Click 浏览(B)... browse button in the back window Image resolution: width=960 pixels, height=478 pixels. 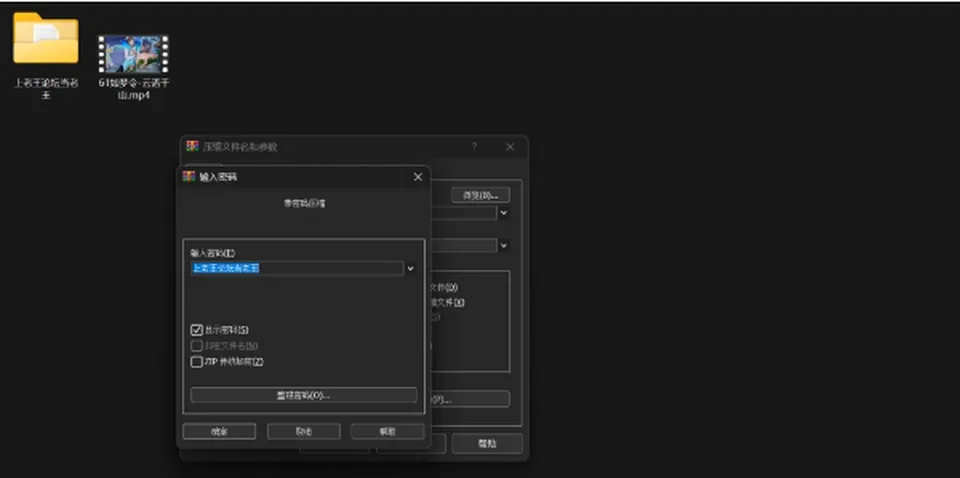click(x=481, y=195)
